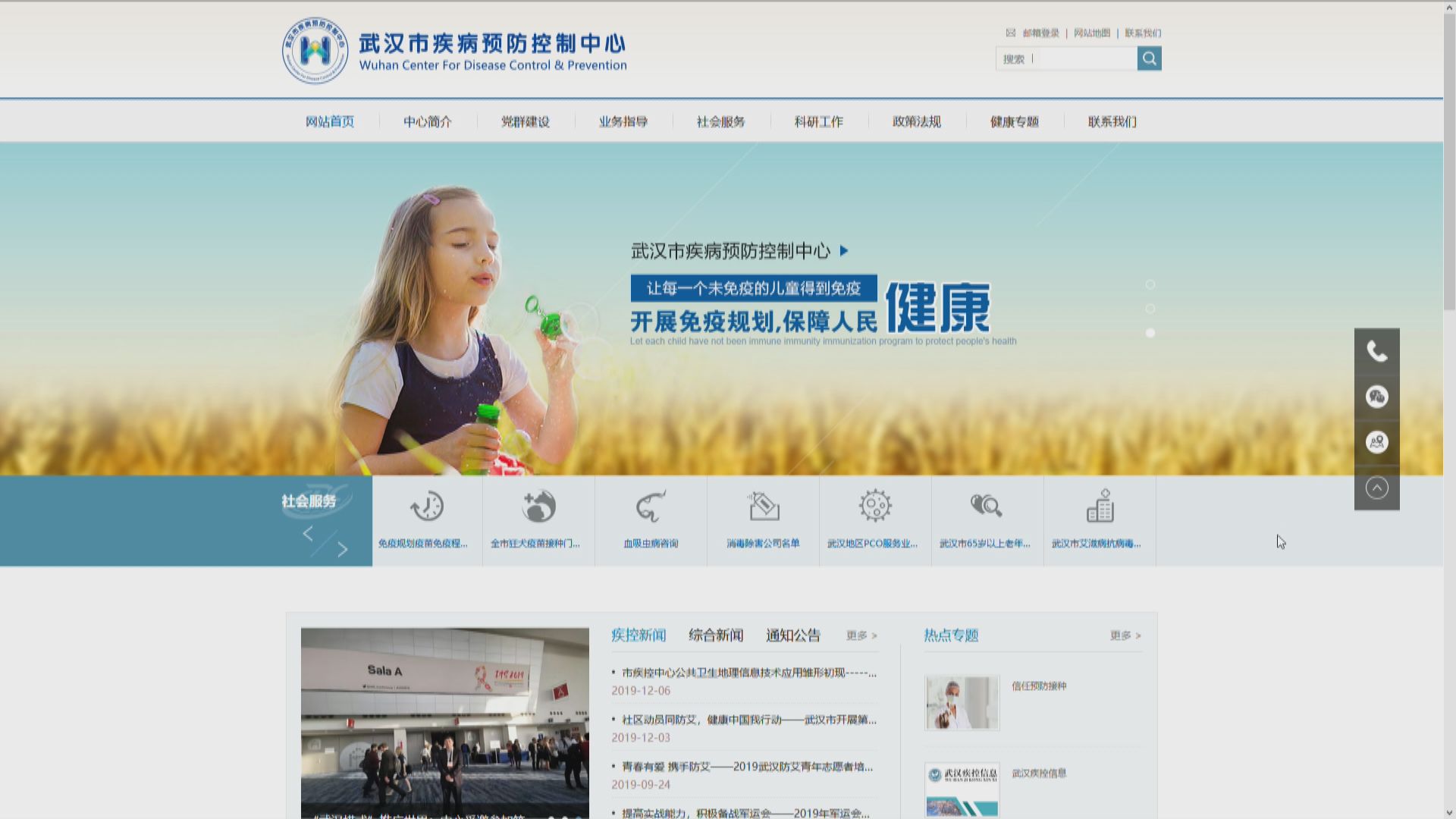Click the previous arrow in 社会服务 carousel
Image resolution: width=1456 pixels, height=819 pixels.
click(308, 533)
